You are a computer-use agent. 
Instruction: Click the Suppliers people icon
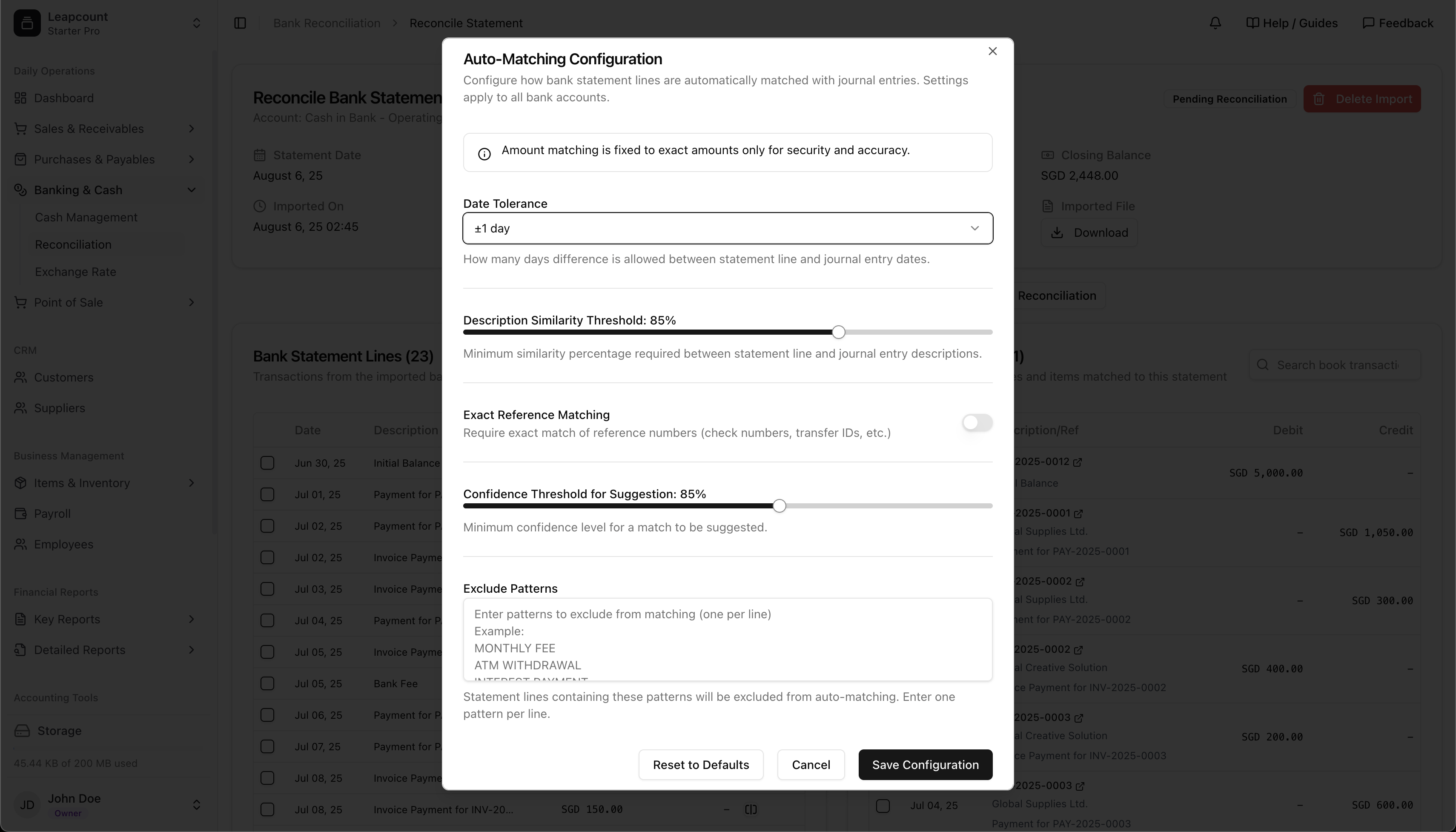pos(20,408)
